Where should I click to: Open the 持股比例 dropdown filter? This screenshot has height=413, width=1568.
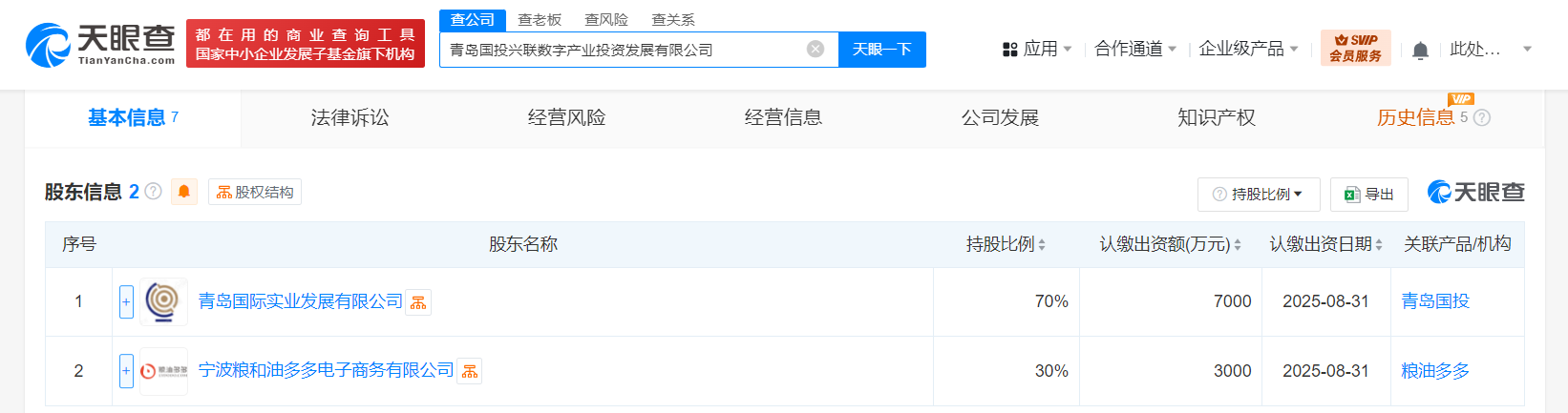(1259, 194)
